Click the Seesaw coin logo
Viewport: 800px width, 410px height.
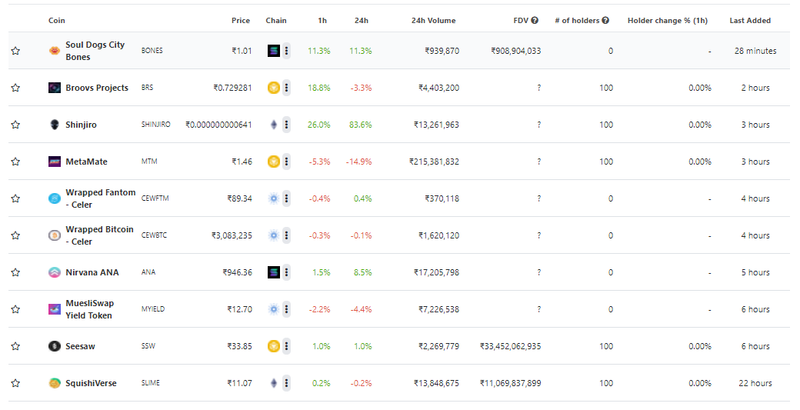54,346
